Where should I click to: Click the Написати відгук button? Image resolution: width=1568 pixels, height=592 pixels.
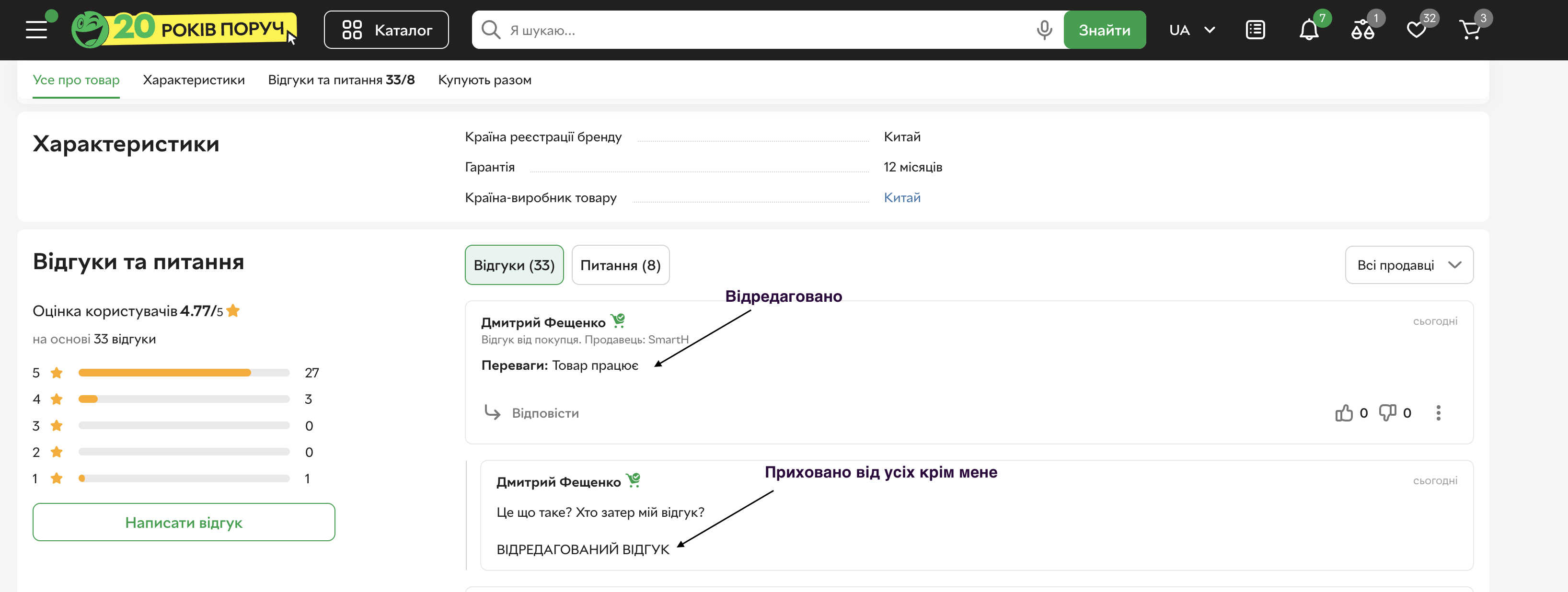(184, 523)
